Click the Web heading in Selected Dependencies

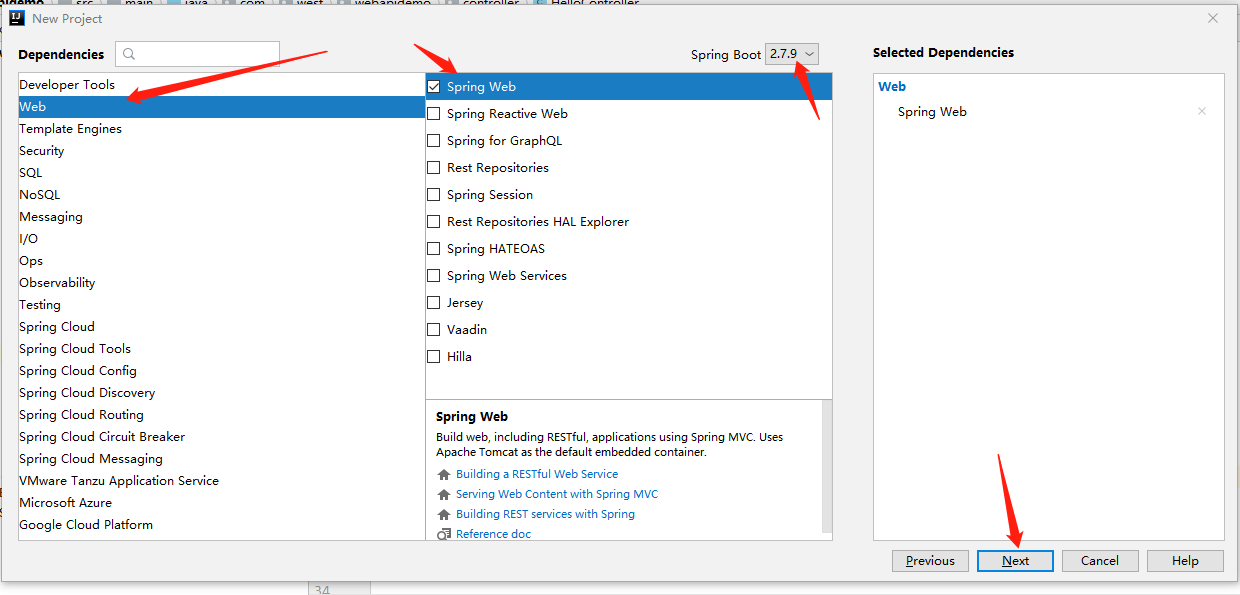click(892, 87)
